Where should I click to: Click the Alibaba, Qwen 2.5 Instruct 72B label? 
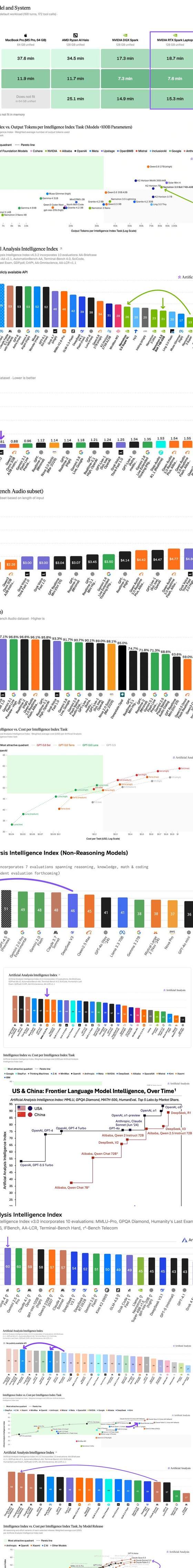click(x=170, y=1133)
